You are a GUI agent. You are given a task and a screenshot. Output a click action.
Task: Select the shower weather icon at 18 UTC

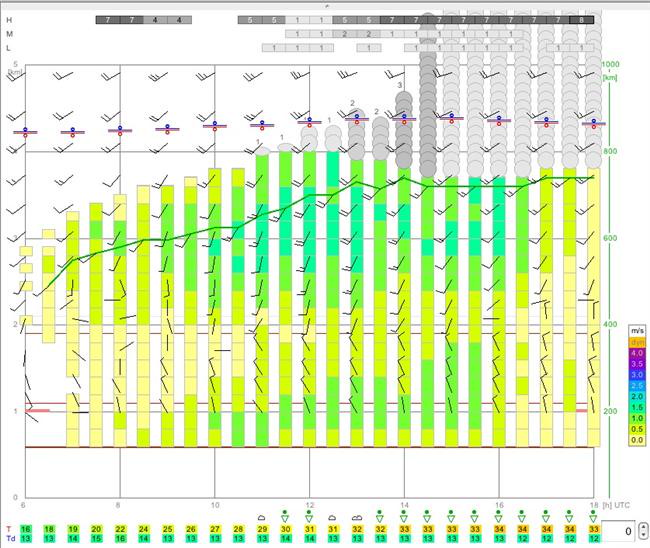pos(593,516)
